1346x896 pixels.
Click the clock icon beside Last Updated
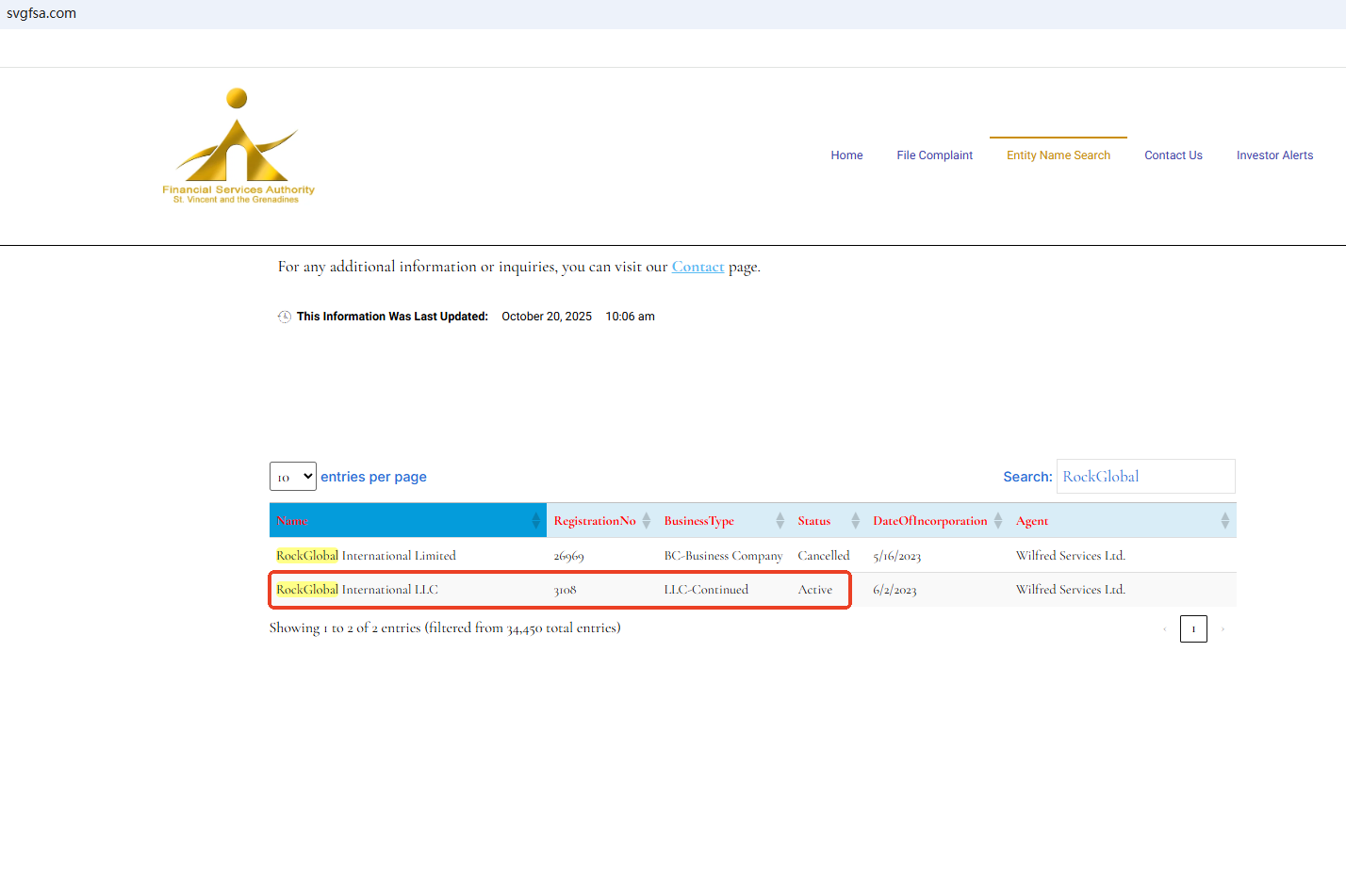click(285, 317)
